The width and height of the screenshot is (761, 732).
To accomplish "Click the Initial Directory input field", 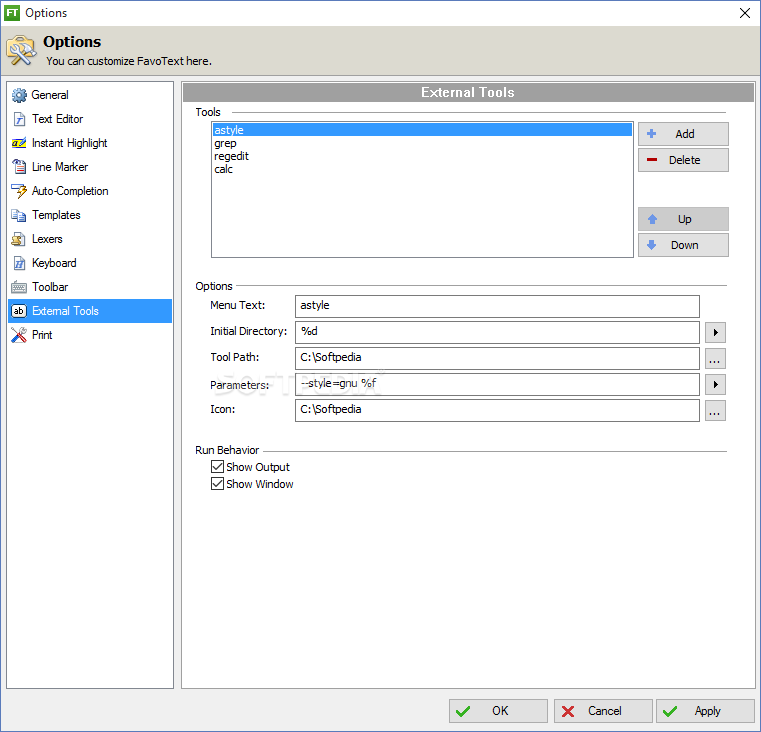I will [497, 333].
